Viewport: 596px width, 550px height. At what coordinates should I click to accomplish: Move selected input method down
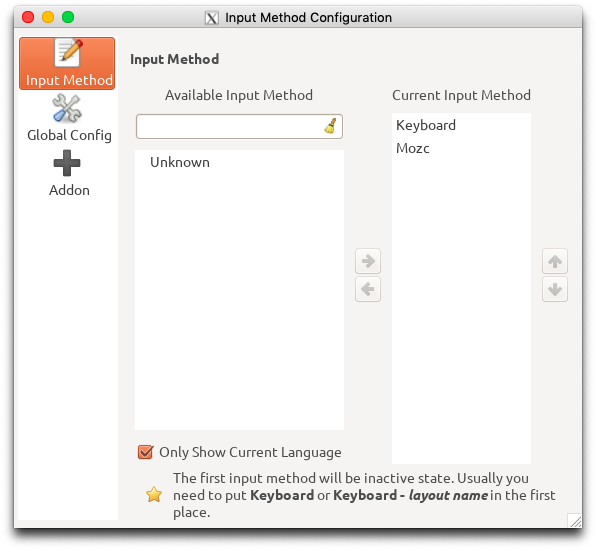555,289
